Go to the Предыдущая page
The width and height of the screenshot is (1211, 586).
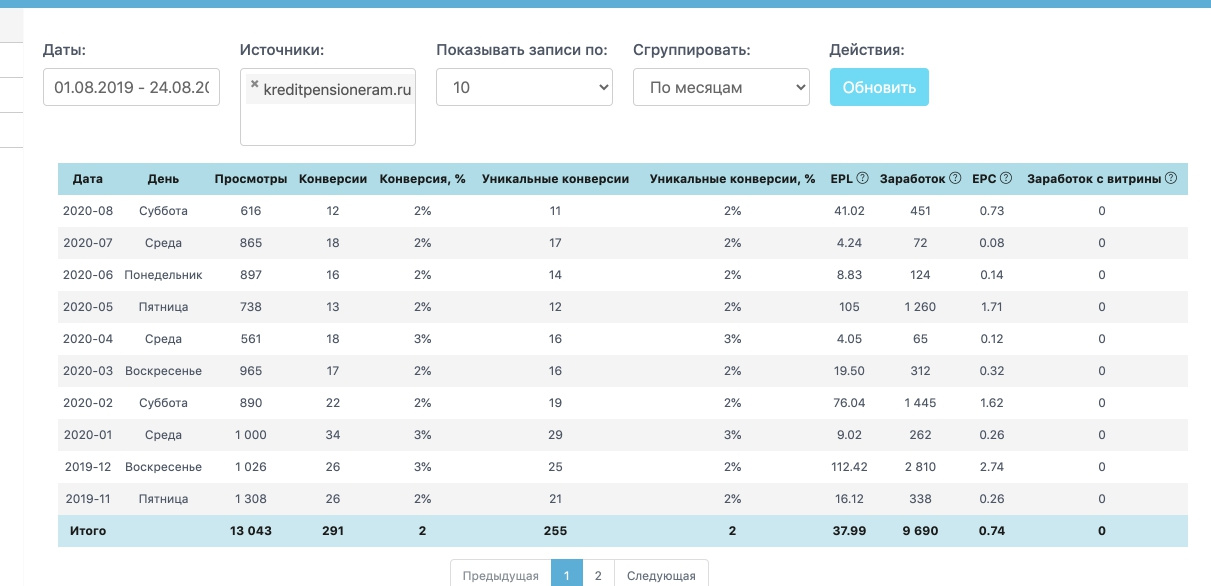(501, 575)
